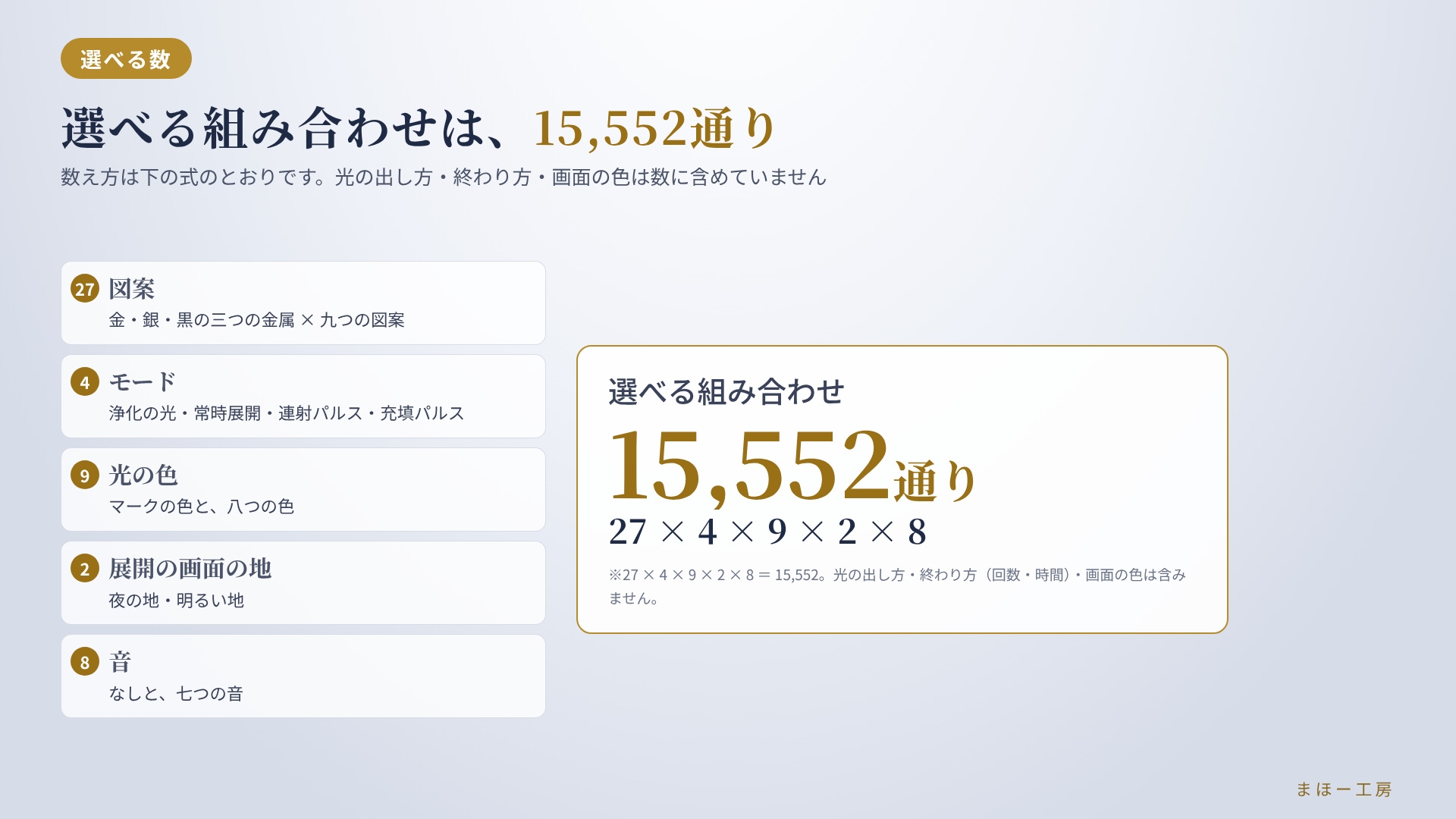This screenshot has height=819, width=1456.
Task: Click the text 金・銀・黒の三つの金属 × 九つの図案
Action: [x=256, y=320]
